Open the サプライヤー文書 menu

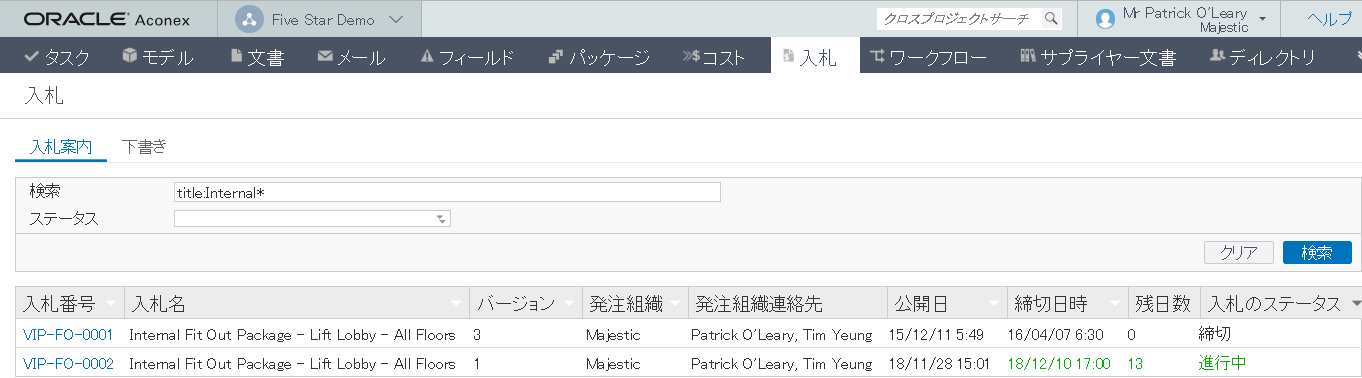(x=1097, y=57)
